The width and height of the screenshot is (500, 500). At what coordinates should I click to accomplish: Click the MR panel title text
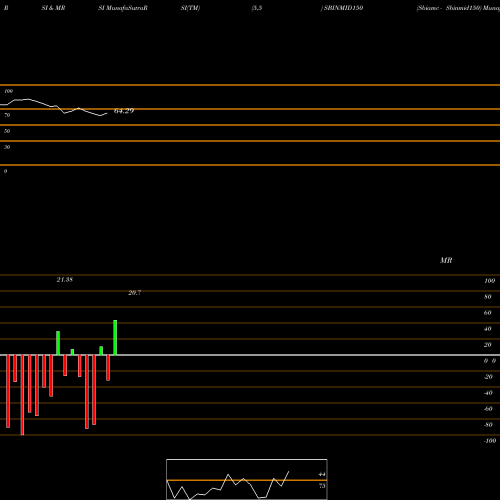pyautogui.click(x=446, y=260)
